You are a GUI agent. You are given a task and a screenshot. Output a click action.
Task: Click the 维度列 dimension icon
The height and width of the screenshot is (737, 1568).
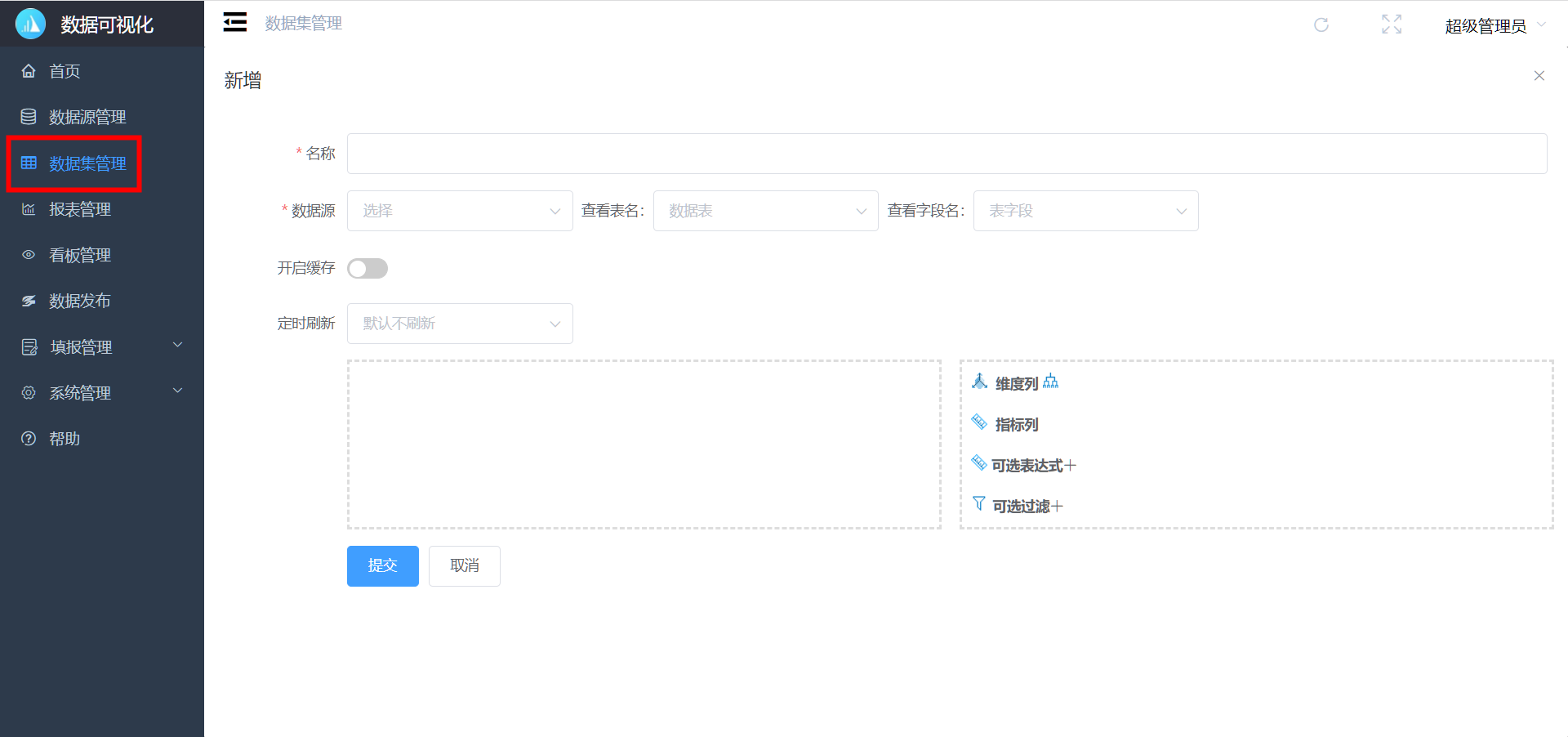point(980,381)
